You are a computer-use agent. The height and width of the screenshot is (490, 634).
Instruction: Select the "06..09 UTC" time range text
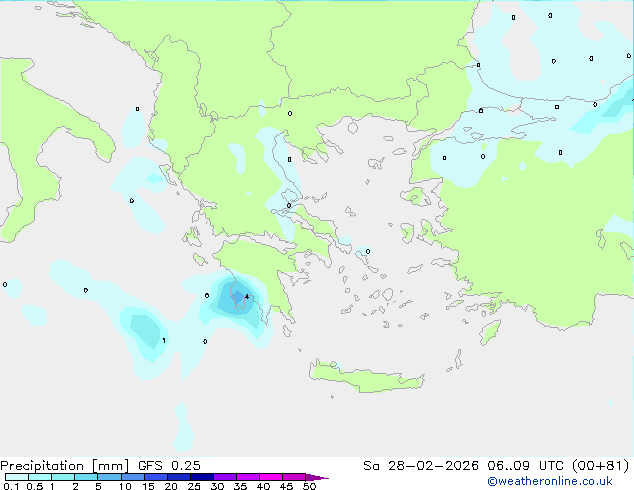pyautogui.click(x=526, y=466)
